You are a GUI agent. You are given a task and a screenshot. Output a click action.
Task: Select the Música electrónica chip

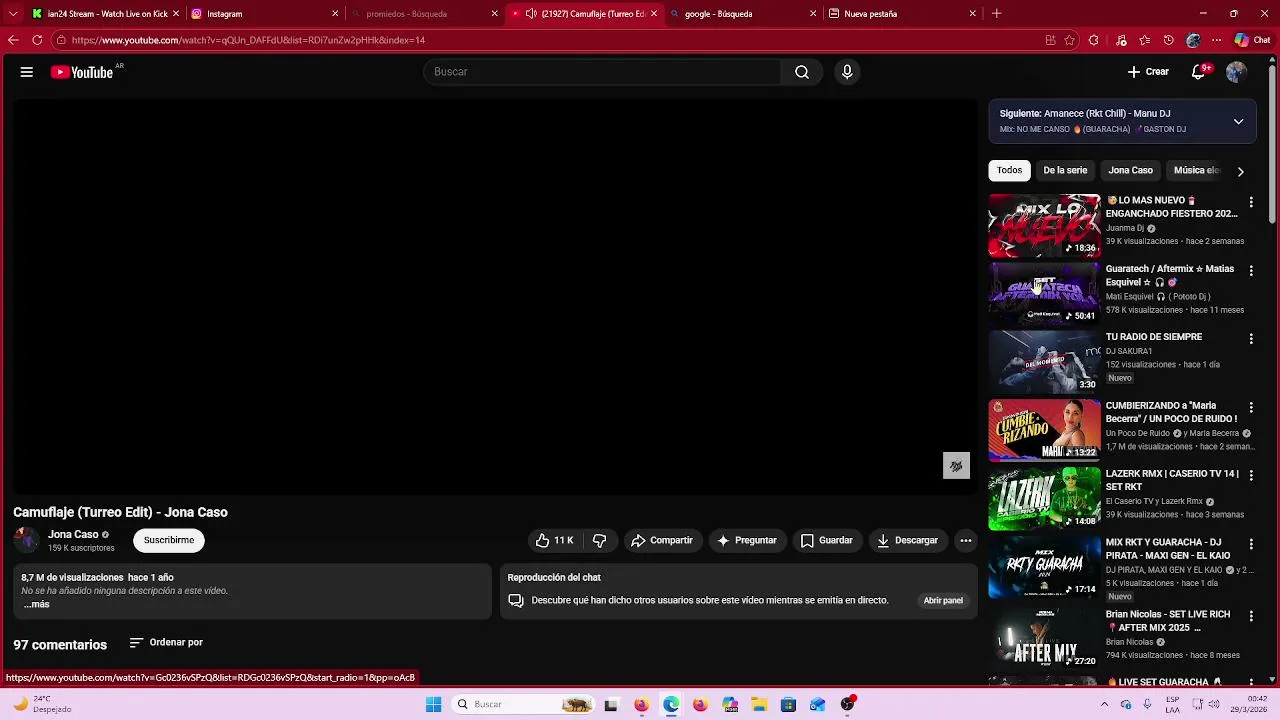1196,170
